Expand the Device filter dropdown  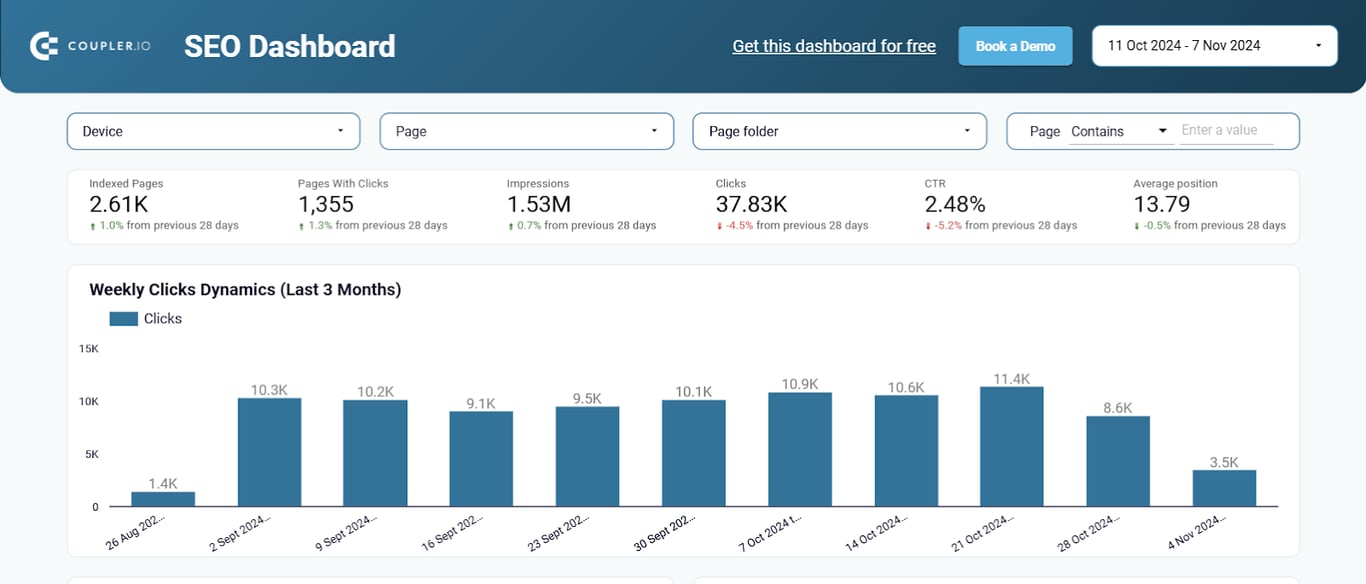(x=213, y=131)
